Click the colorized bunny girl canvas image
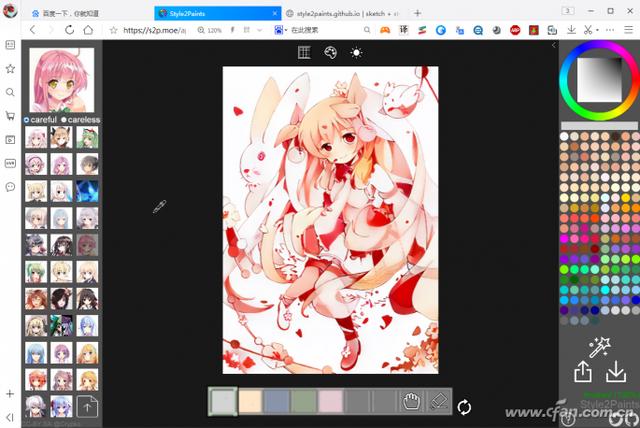Image resolution: width=640 pixels, height=428 pixels. pos(331,220)
